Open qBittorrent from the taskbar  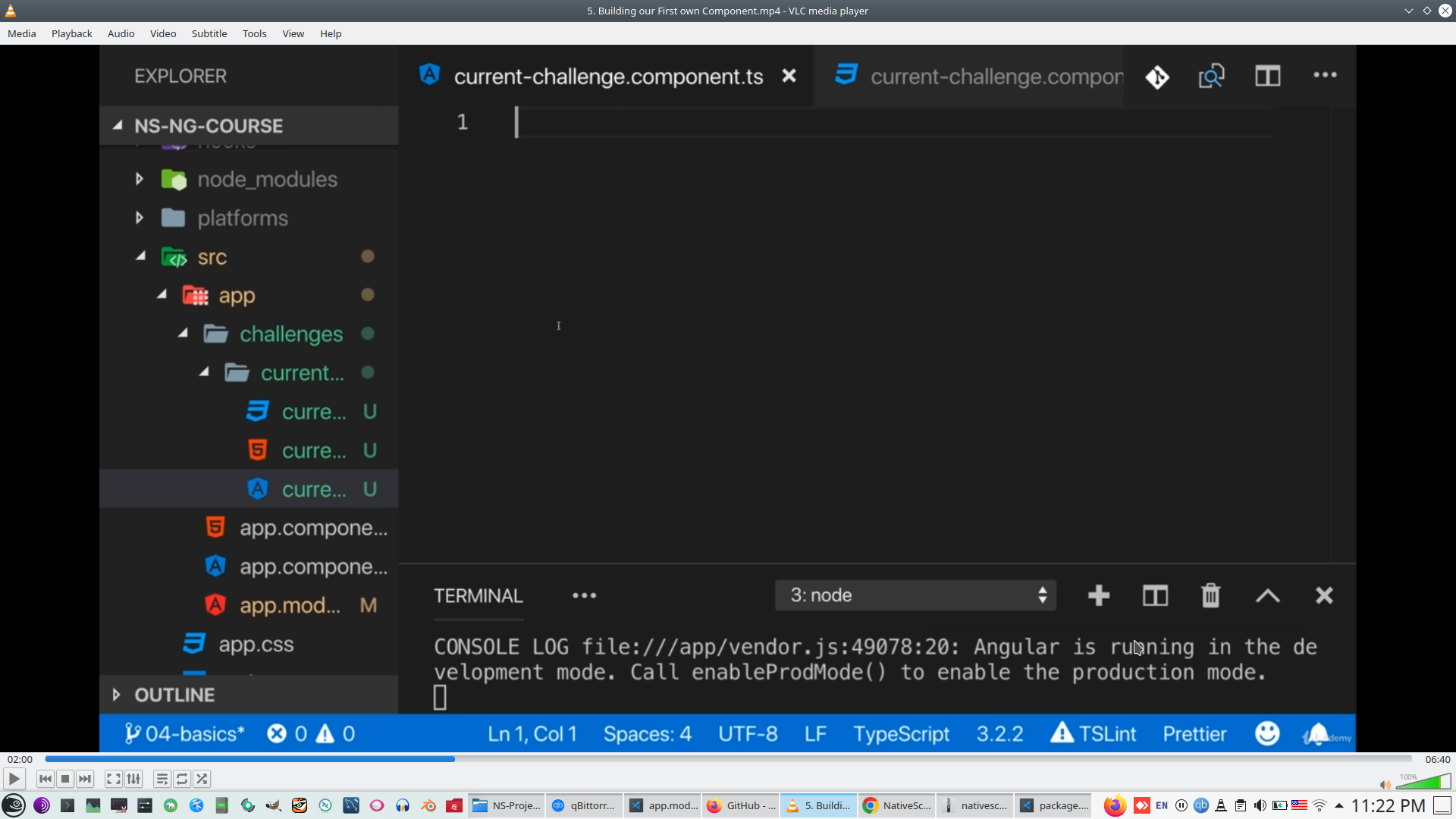584,805
